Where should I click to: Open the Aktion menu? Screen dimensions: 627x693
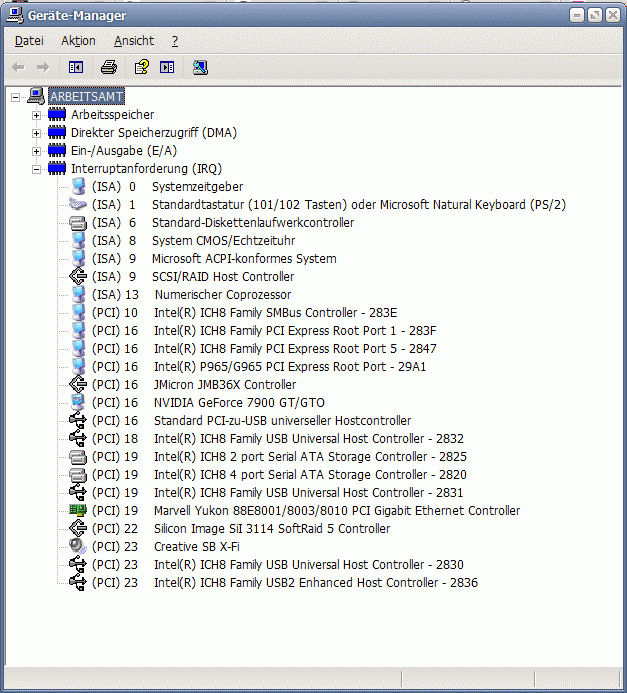[x=78, y=41]
